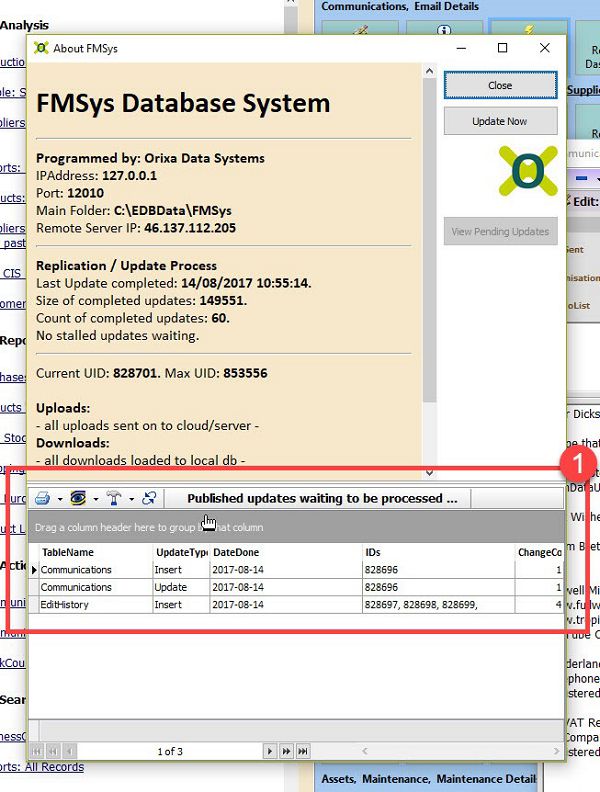The width and height of the screenshot is (600, 792).
Task: Click the Orixa logo image
Action: click(528, 171)
